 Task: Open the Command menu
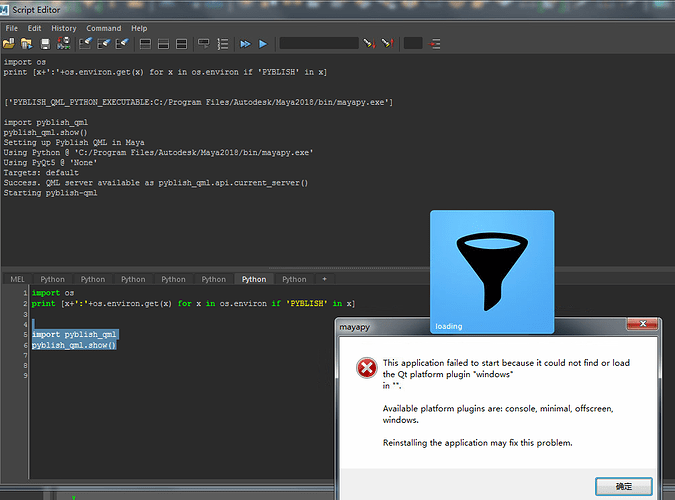tap(104, 28)
